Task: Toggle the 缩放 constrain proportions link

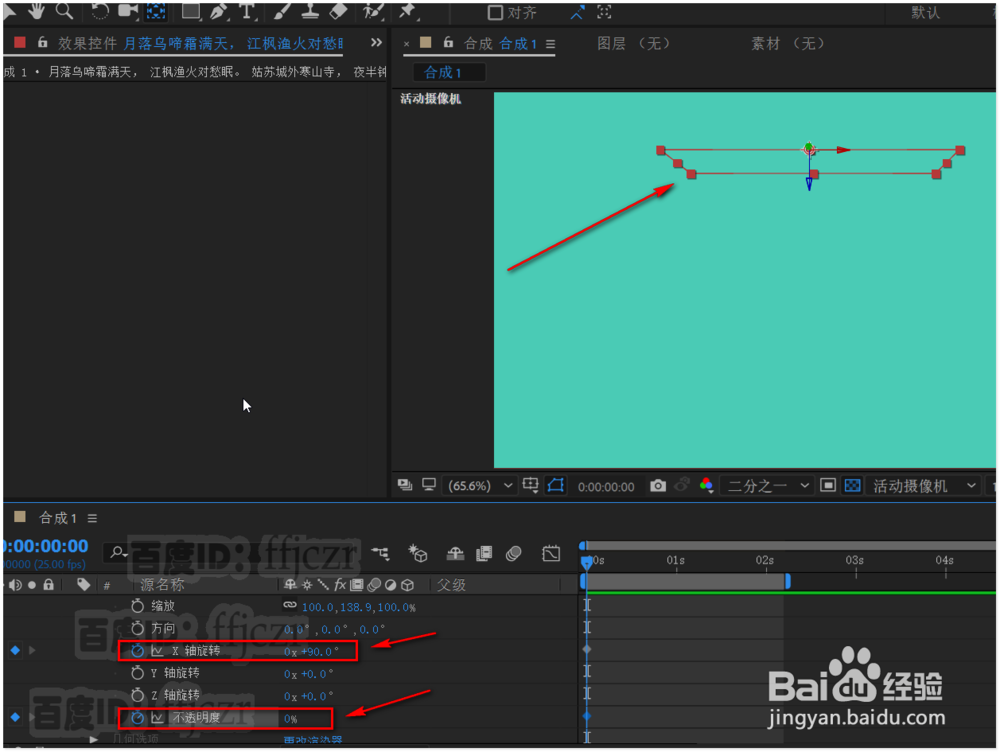Action: (290, 605)
